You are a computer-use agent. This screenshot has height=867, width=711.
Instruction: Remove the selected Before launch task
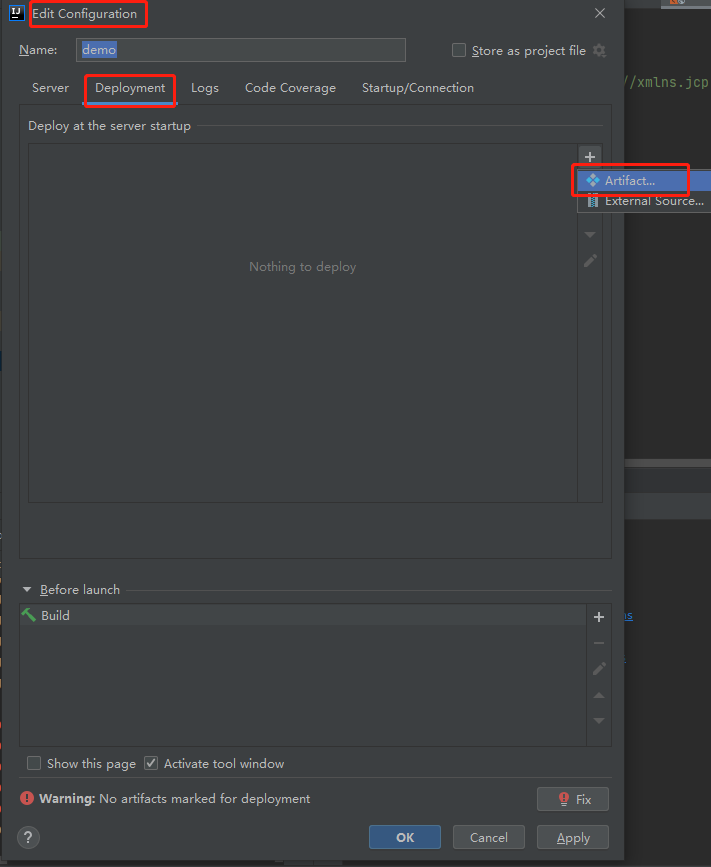tap(599, 643)
